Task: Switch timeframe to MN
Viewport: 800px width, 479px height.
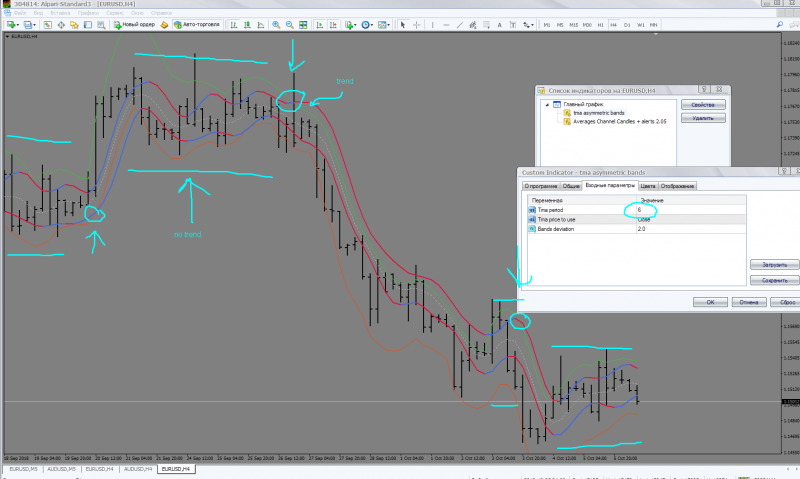Action: coord(654,24)
